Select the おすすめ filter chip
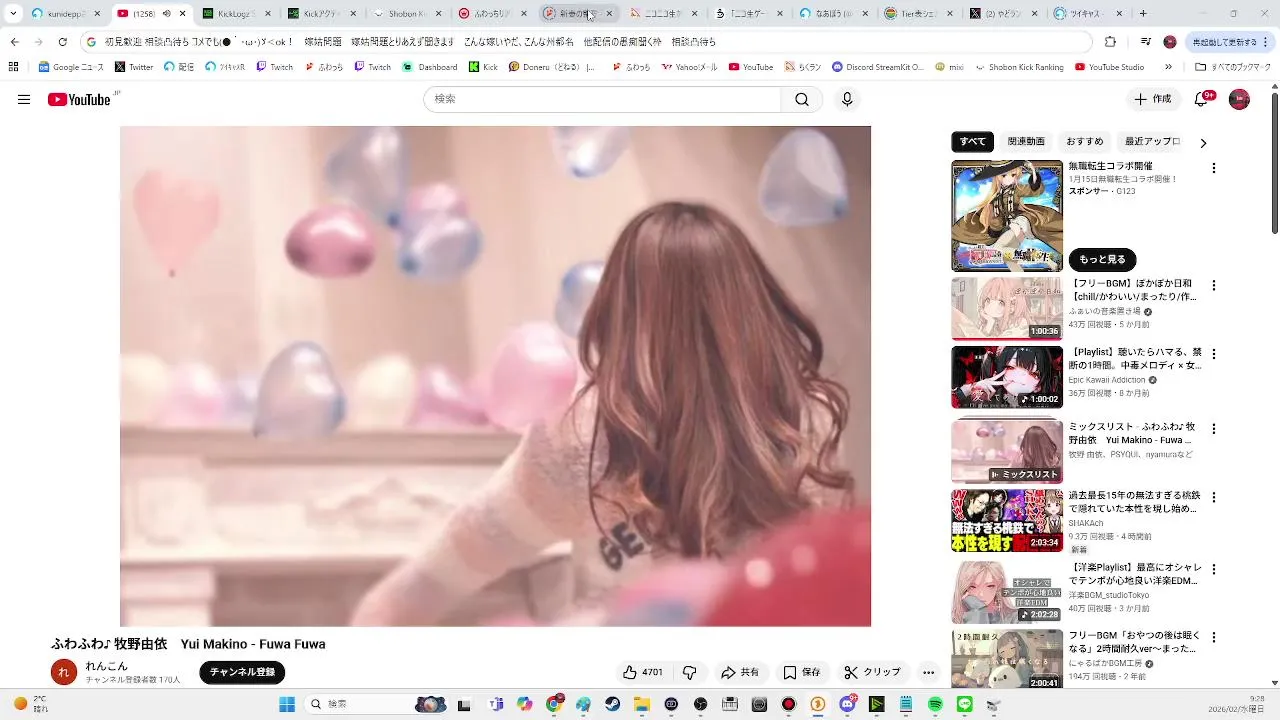1280x720 pixels. tap(1085, 142)
